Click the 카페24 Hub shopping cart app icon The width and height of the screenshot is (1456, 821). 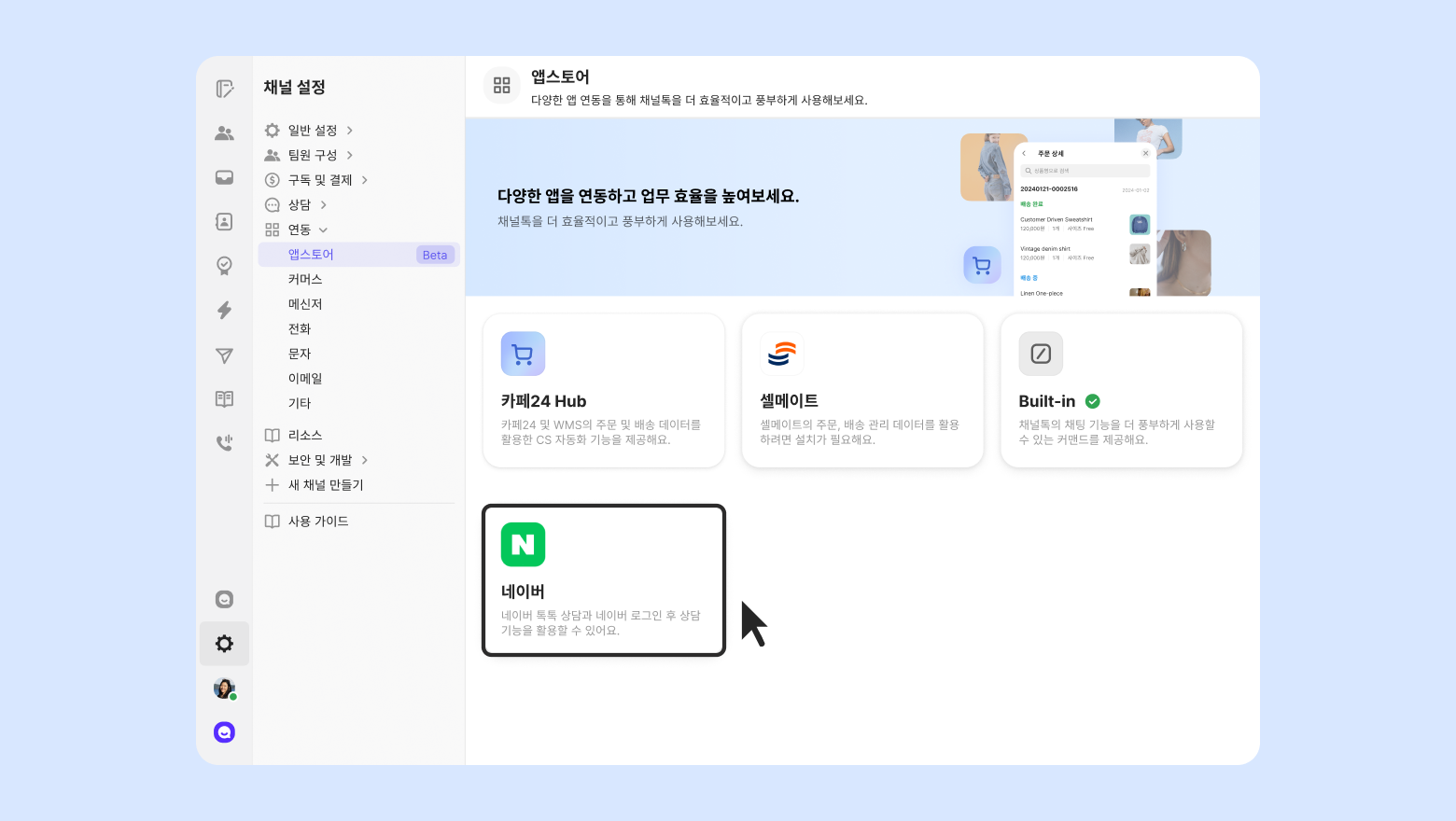tap(523, 354)
